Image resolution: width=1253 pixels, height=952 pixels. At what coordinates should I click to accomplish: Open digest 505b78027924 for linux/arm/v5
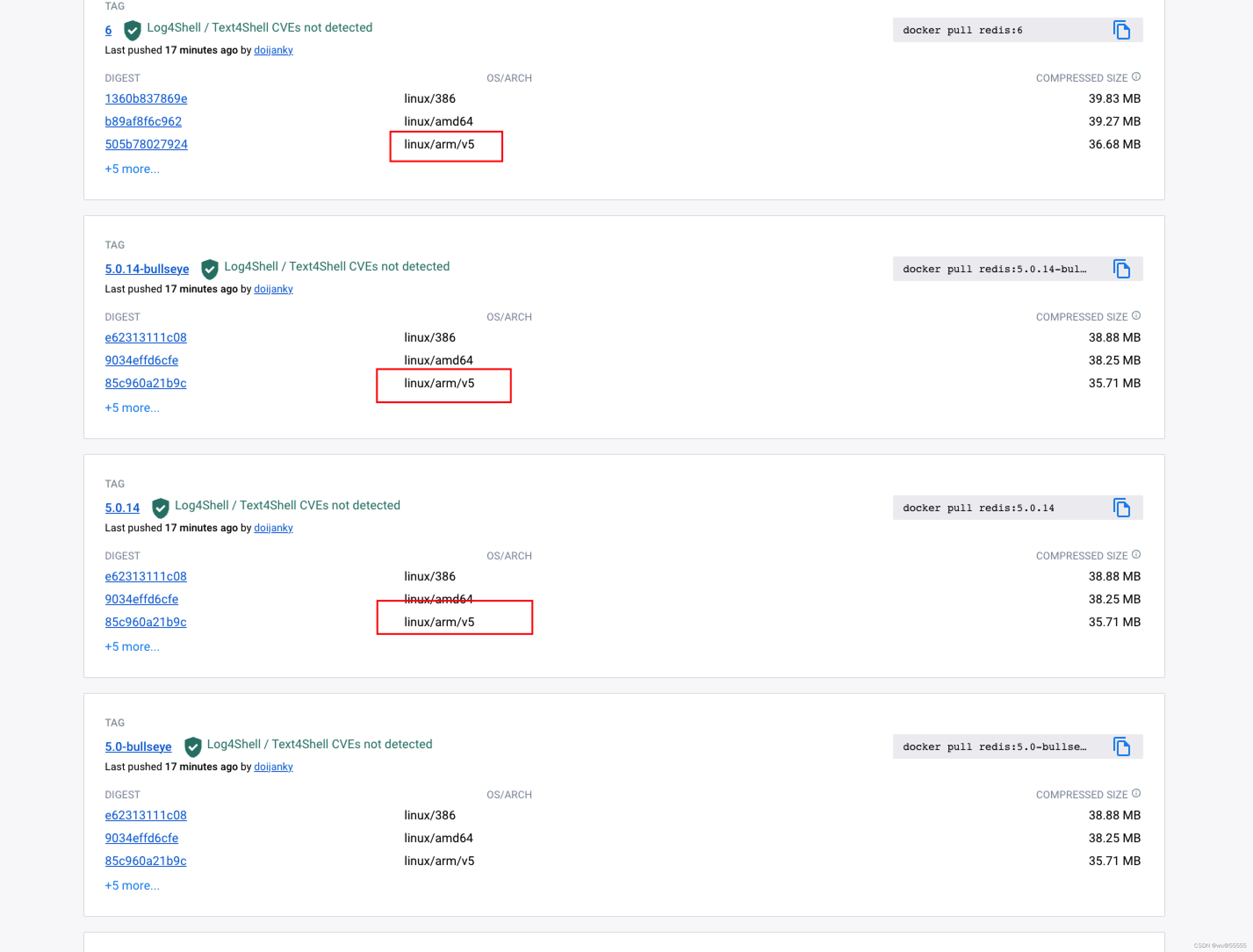point(146,144)
